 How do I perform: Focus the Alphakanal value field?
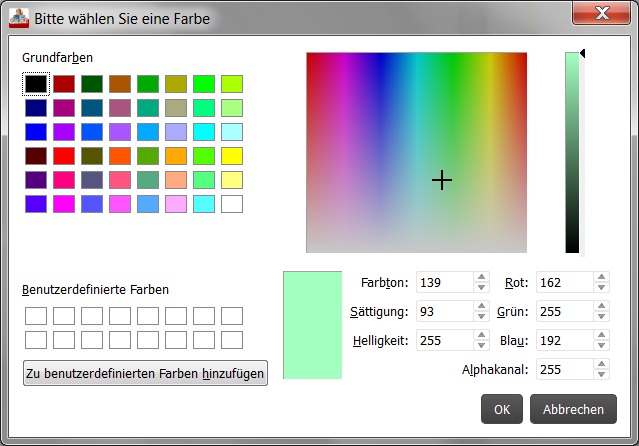(563, 370)
